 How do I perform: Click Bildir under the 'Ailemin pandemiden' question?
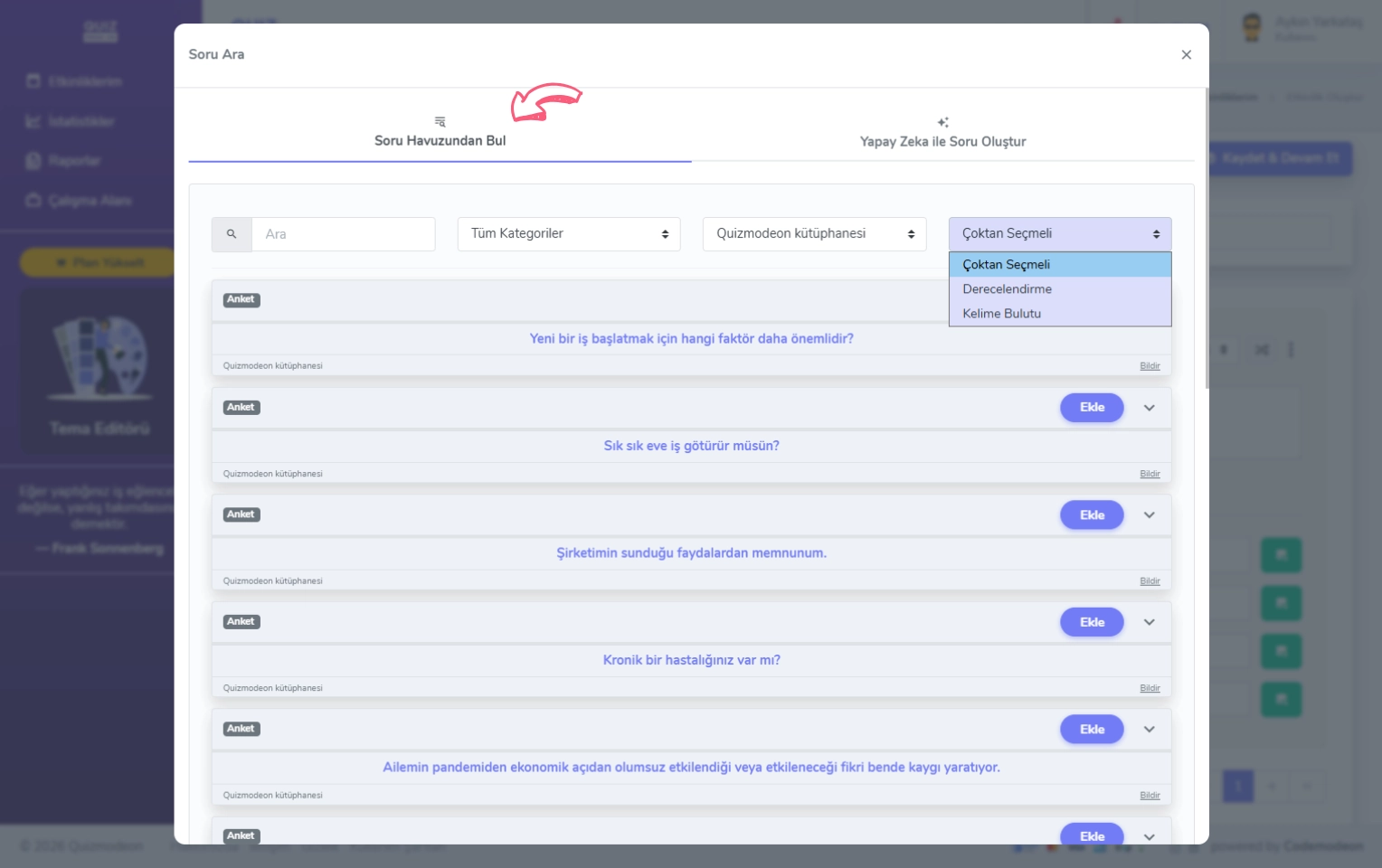(x=1150, y=796)
